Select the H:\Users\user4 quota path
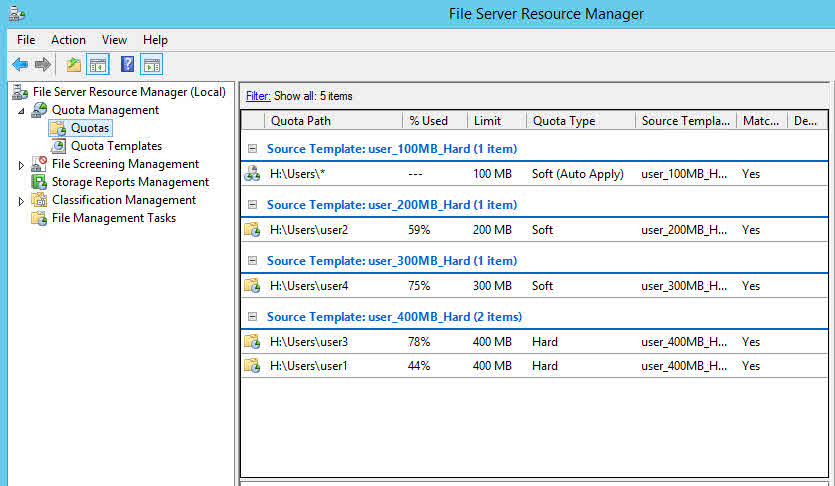 [309, 285]
